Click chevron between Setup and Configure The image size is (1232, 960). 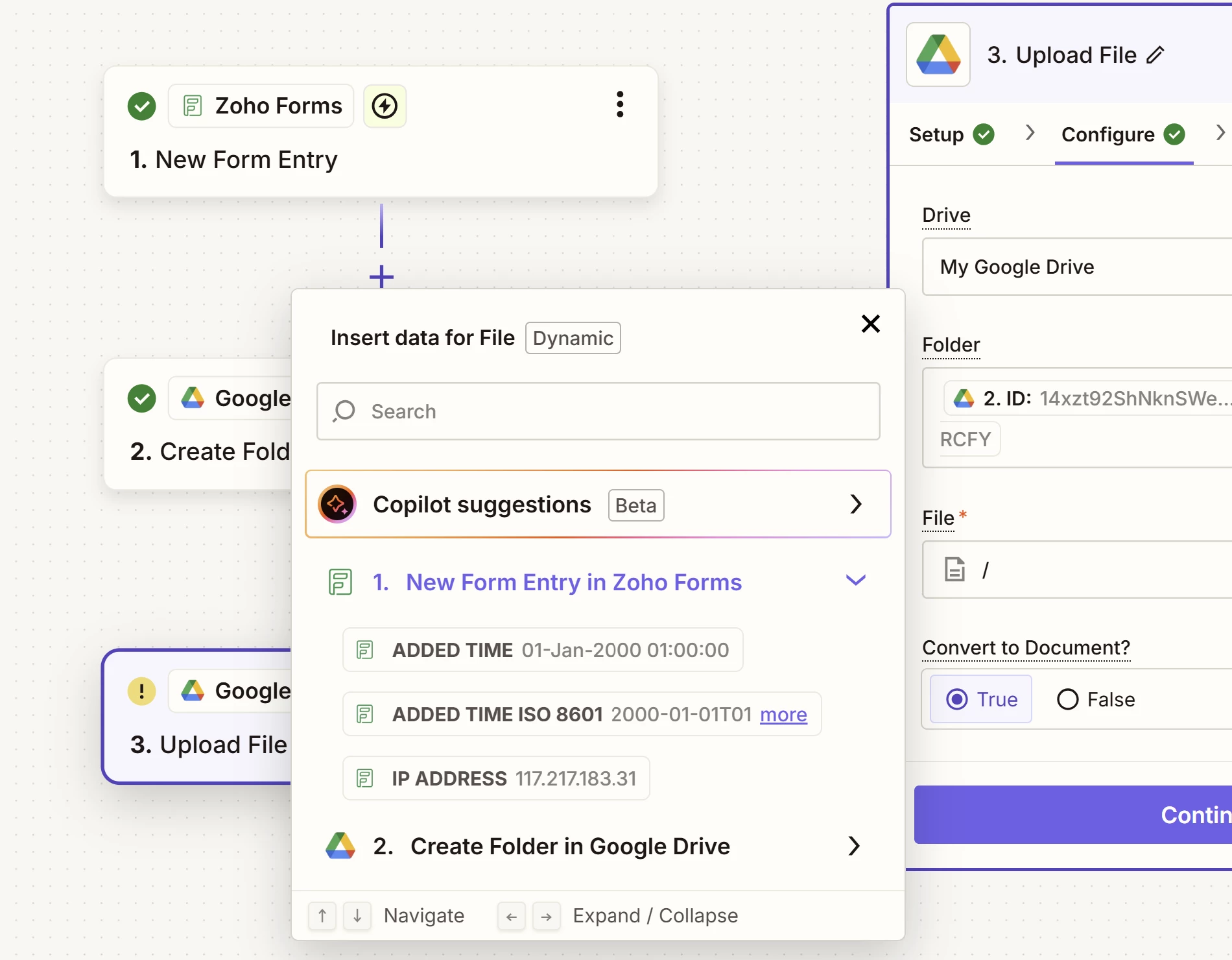[x=1030, y=132]
